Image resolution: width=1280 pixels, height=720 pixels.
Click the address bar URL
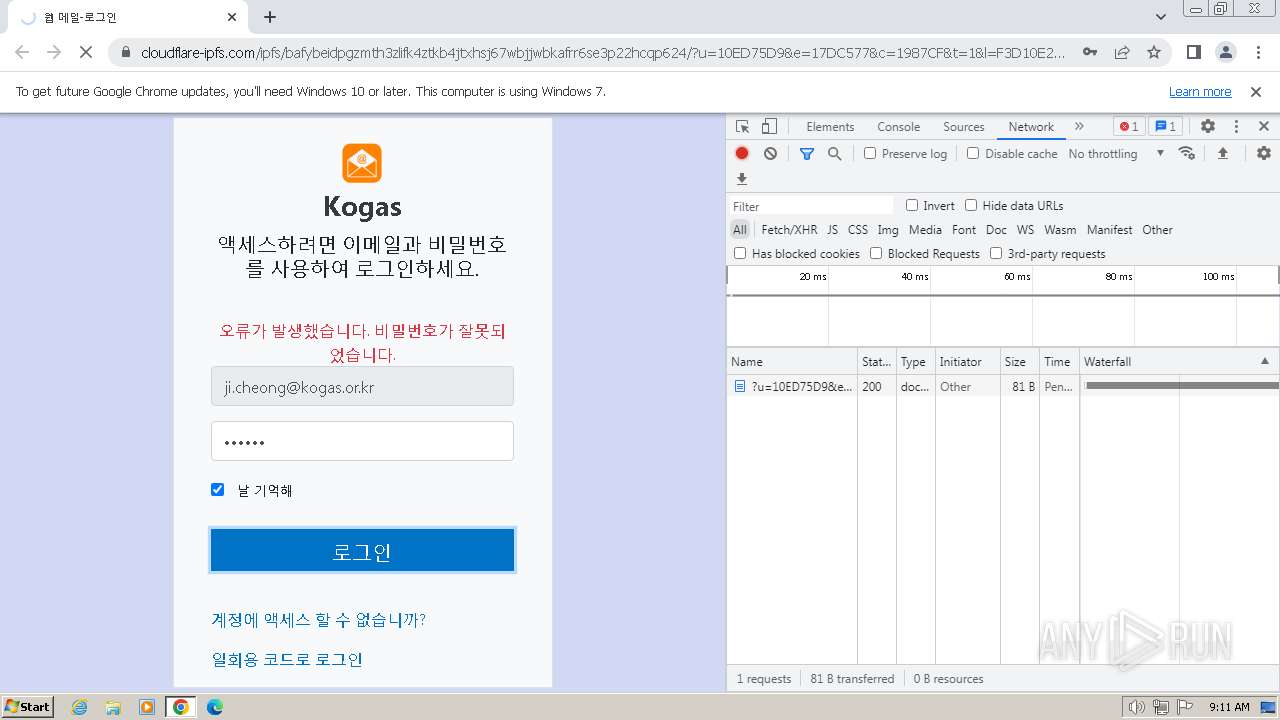[603, 53]
